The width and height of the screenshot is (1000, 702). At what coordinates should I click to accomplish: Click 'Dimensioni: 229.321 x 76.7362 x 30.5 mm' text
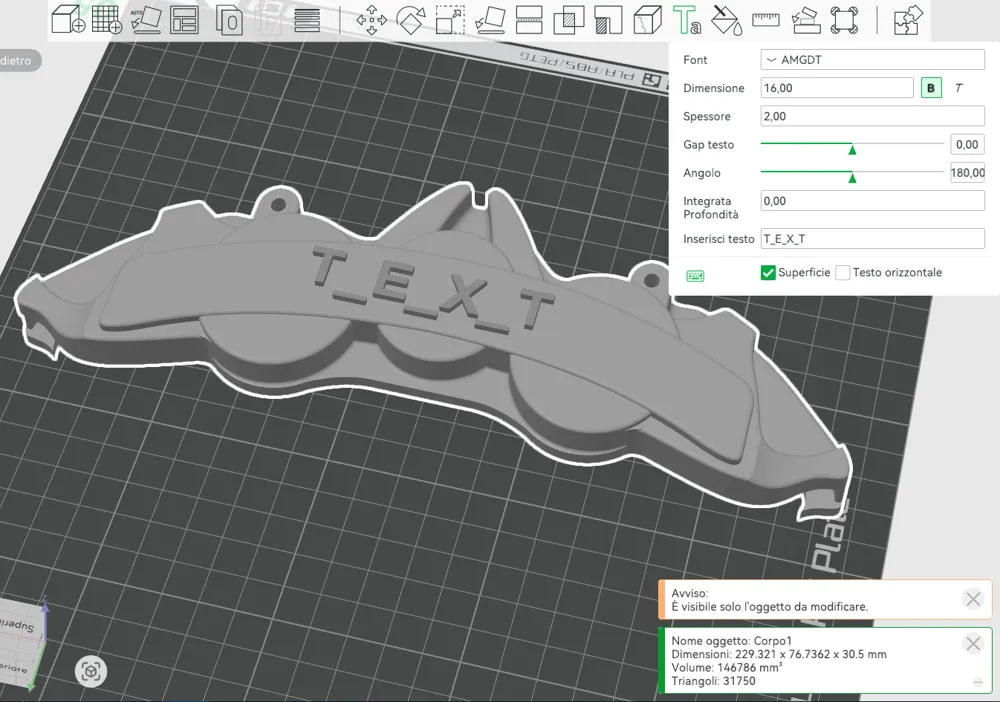tap(779, 654)
